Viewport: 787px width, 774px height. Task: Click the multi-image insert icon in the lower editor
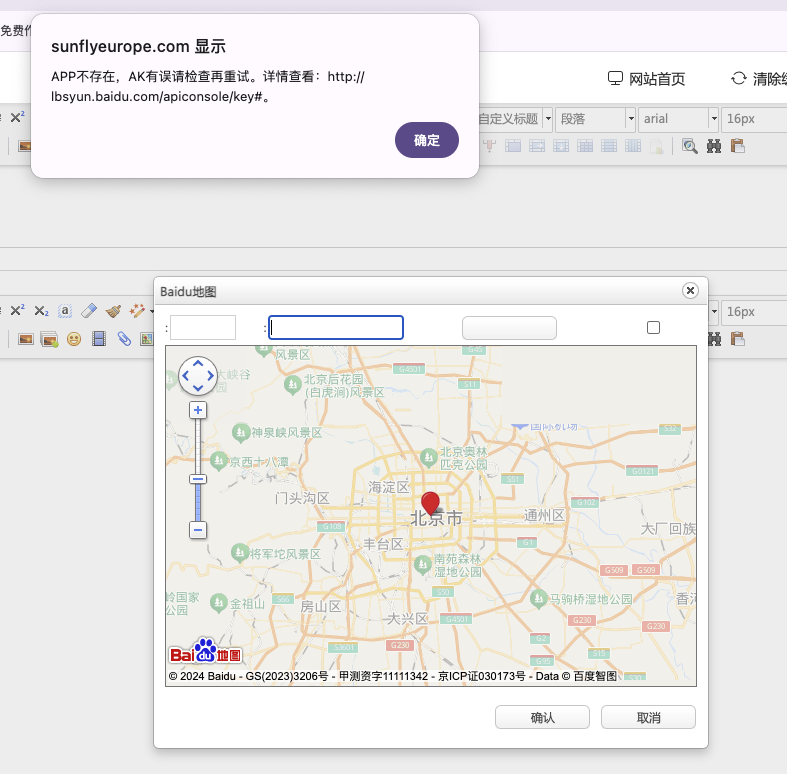tap(50, 340)
